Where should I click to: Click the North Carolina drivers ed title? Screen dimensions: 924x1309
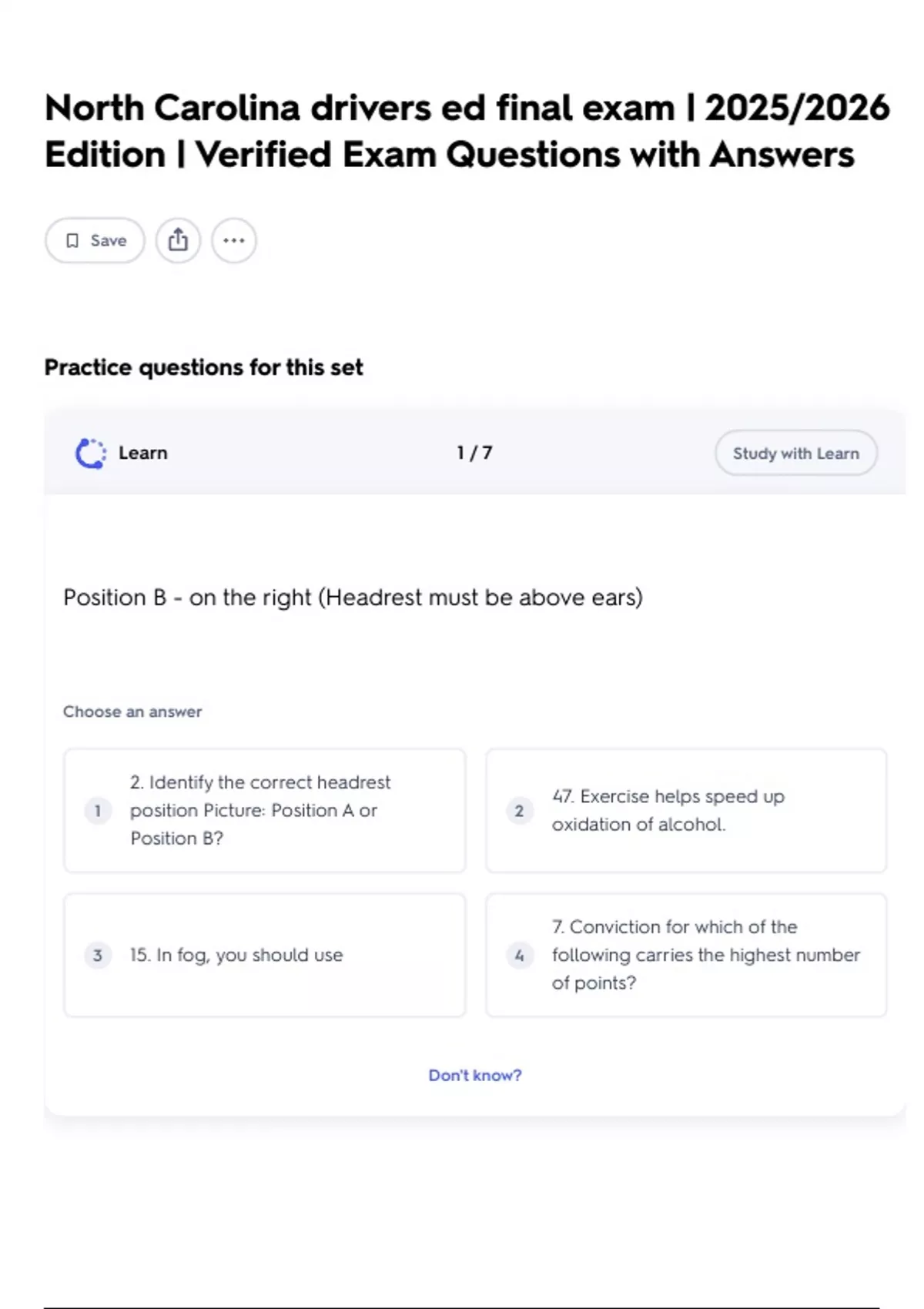(467, 131)
